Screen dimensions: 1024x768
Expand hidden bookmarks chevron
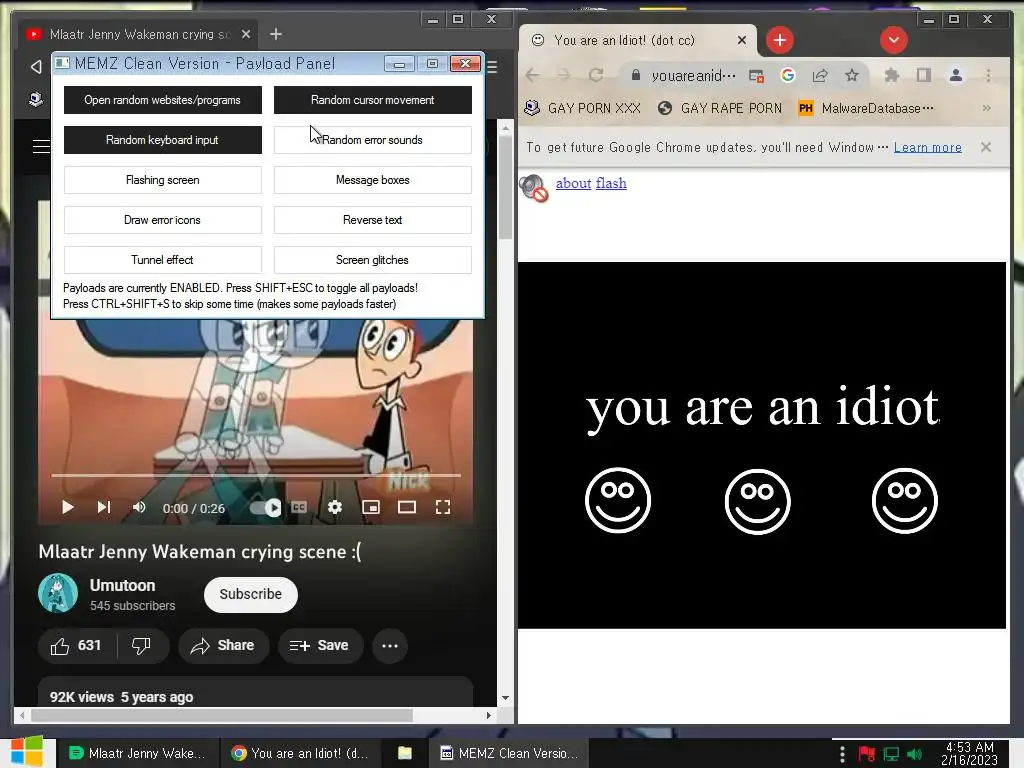click(x=987, y=108)
